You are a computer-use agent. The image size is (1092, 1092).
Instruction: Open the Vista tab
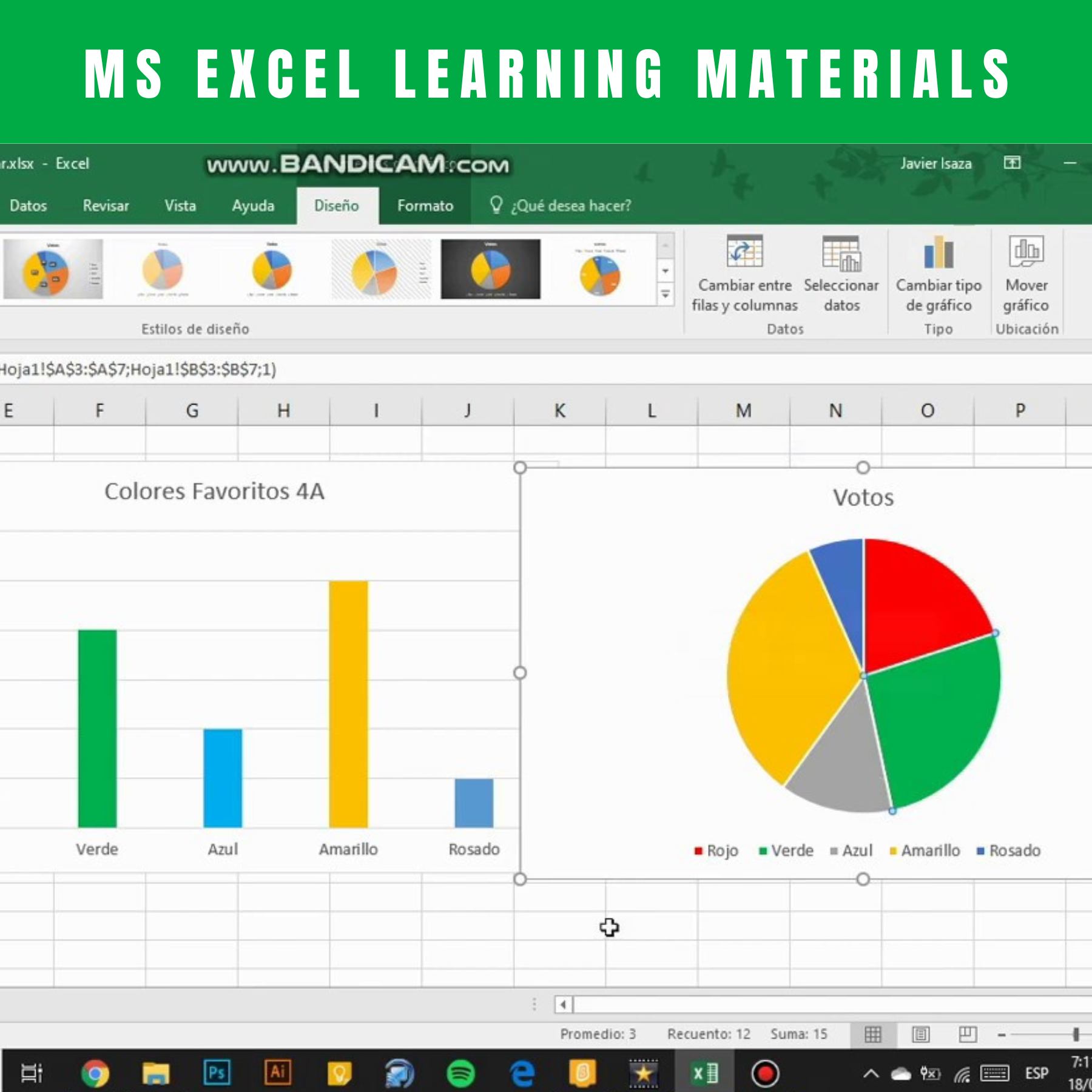(x=180, y=206)
